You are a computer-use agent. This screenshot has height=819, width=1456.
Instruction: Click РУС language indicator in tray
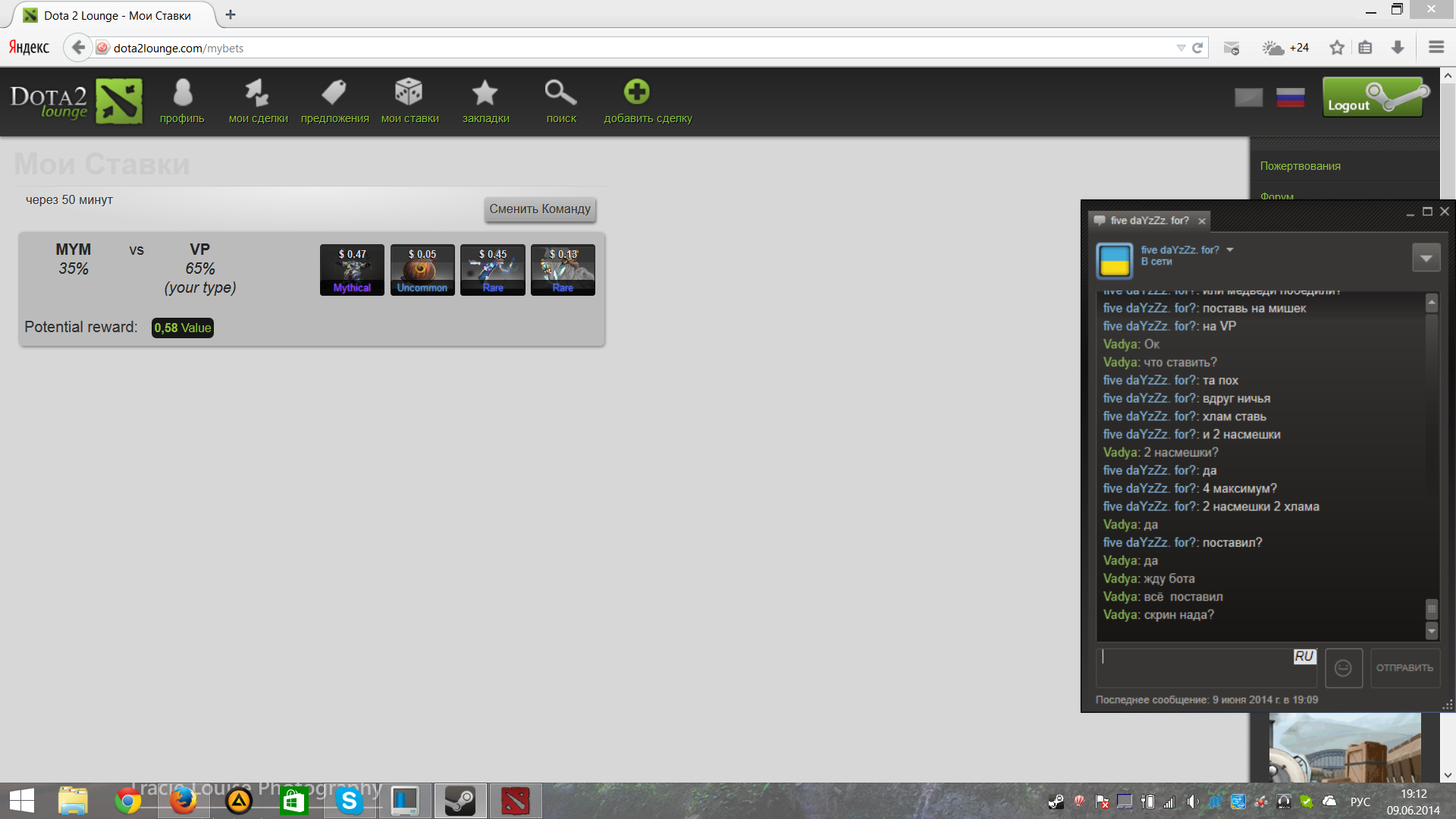[1360, 802]
